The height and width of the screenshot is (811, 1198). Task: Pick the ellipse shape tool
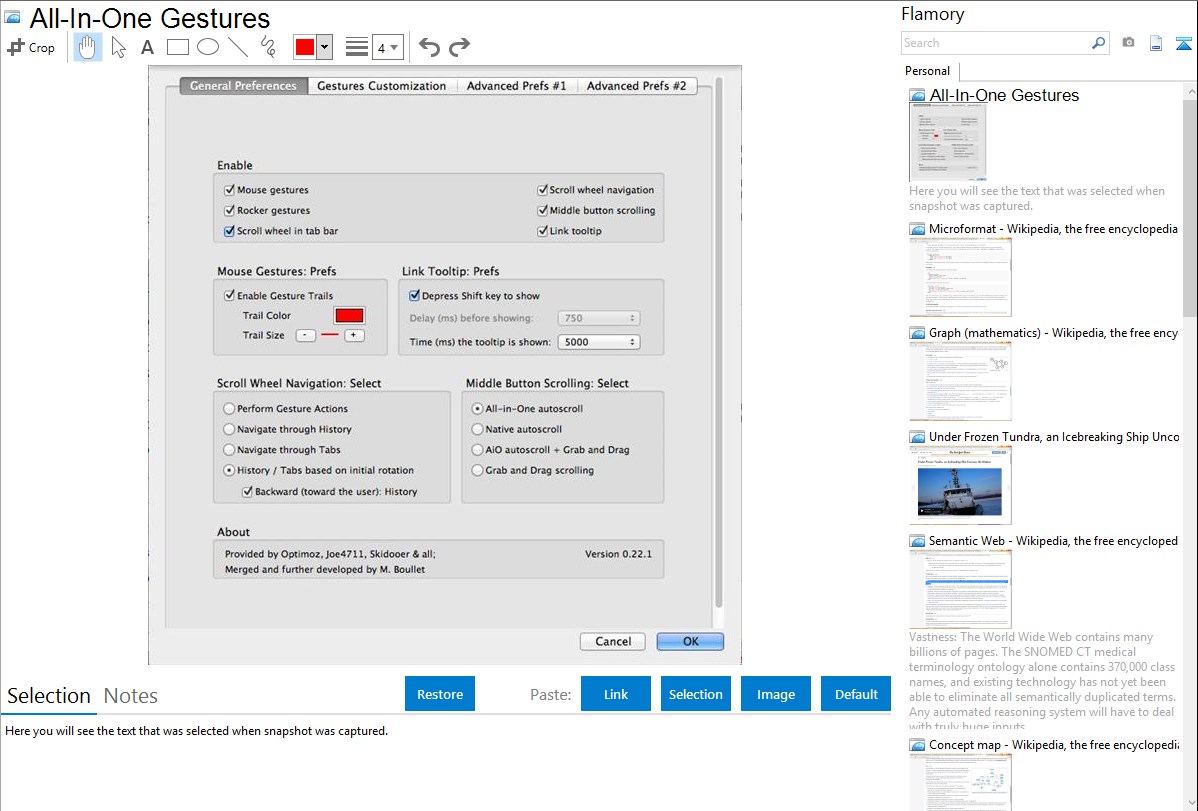point(208,47)
